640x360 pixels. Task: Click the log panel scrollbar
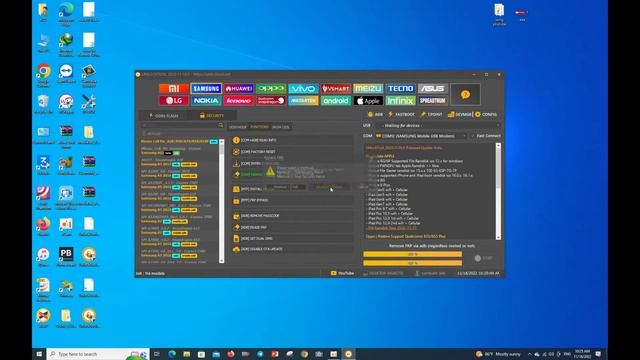click(x=498, y=191)
